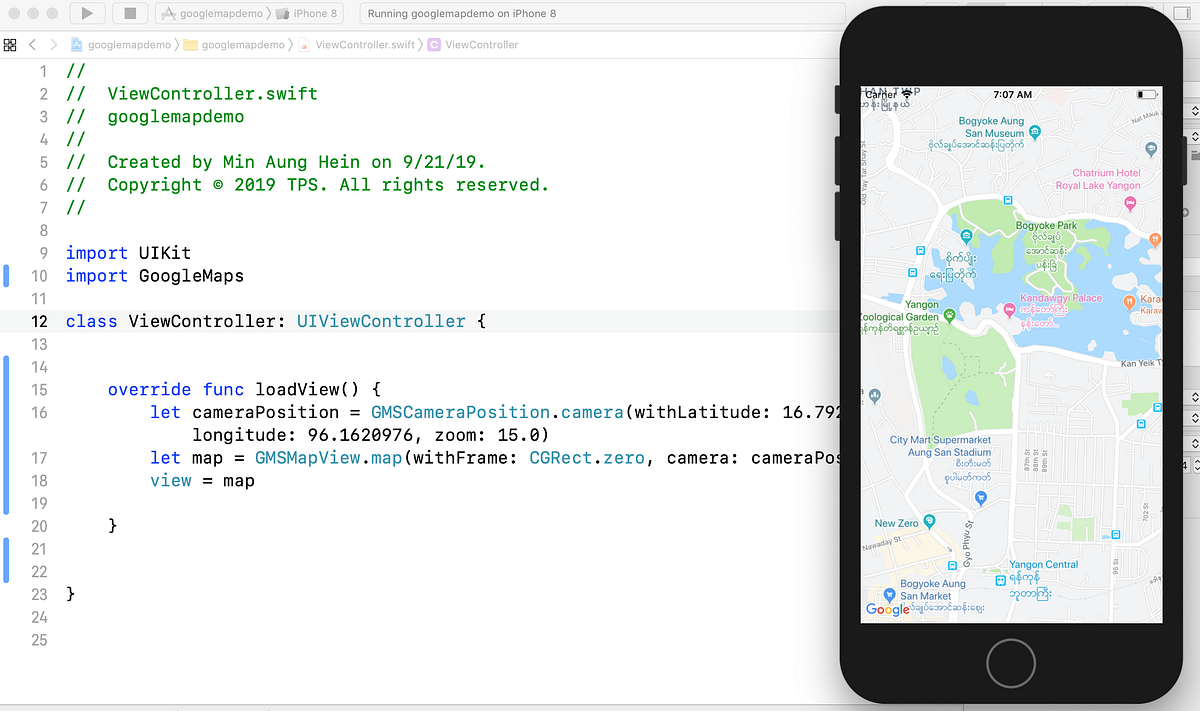Tap the blue shopping cart pin below City Mart
The width and height of the screenshot is (1200, 711).
(981, 497)
